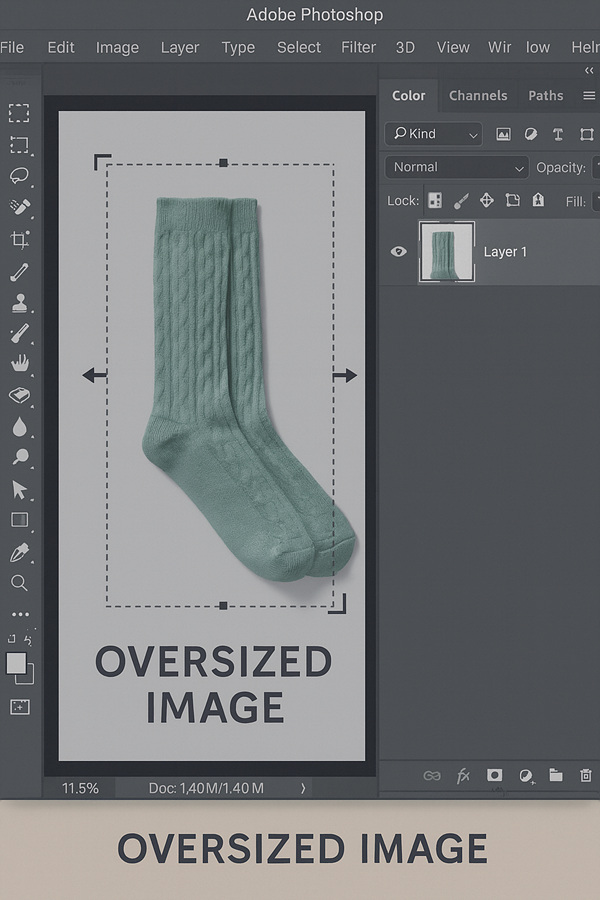Open the Filter menu
The height and width of the screenshot is (900, 600).
(x=358, y=47)
